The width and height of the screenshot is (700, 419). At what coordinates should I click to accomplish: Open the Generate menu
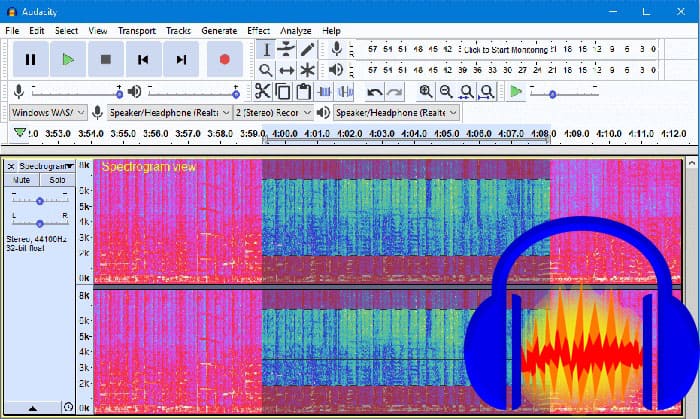point(219,30)
